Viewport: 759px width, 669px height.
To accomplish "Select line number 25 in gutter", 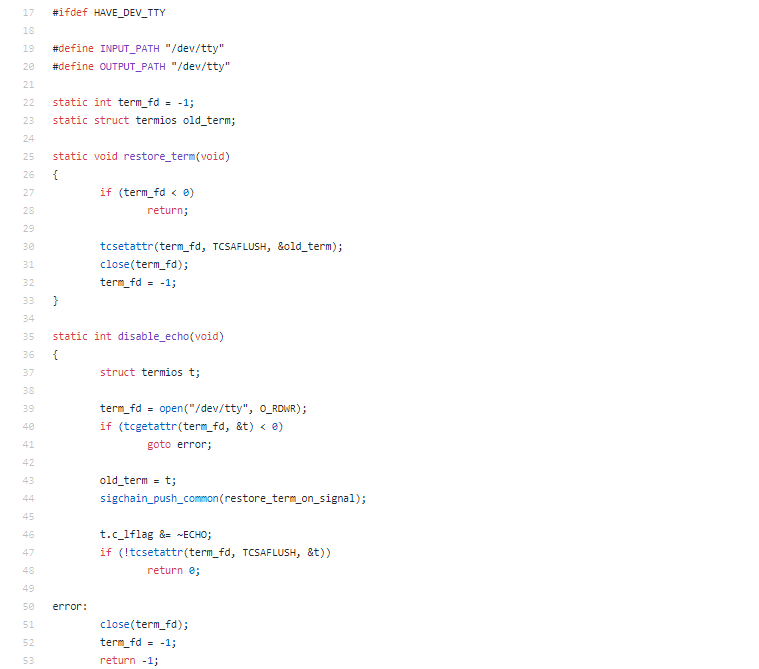I will click(29, 156).
